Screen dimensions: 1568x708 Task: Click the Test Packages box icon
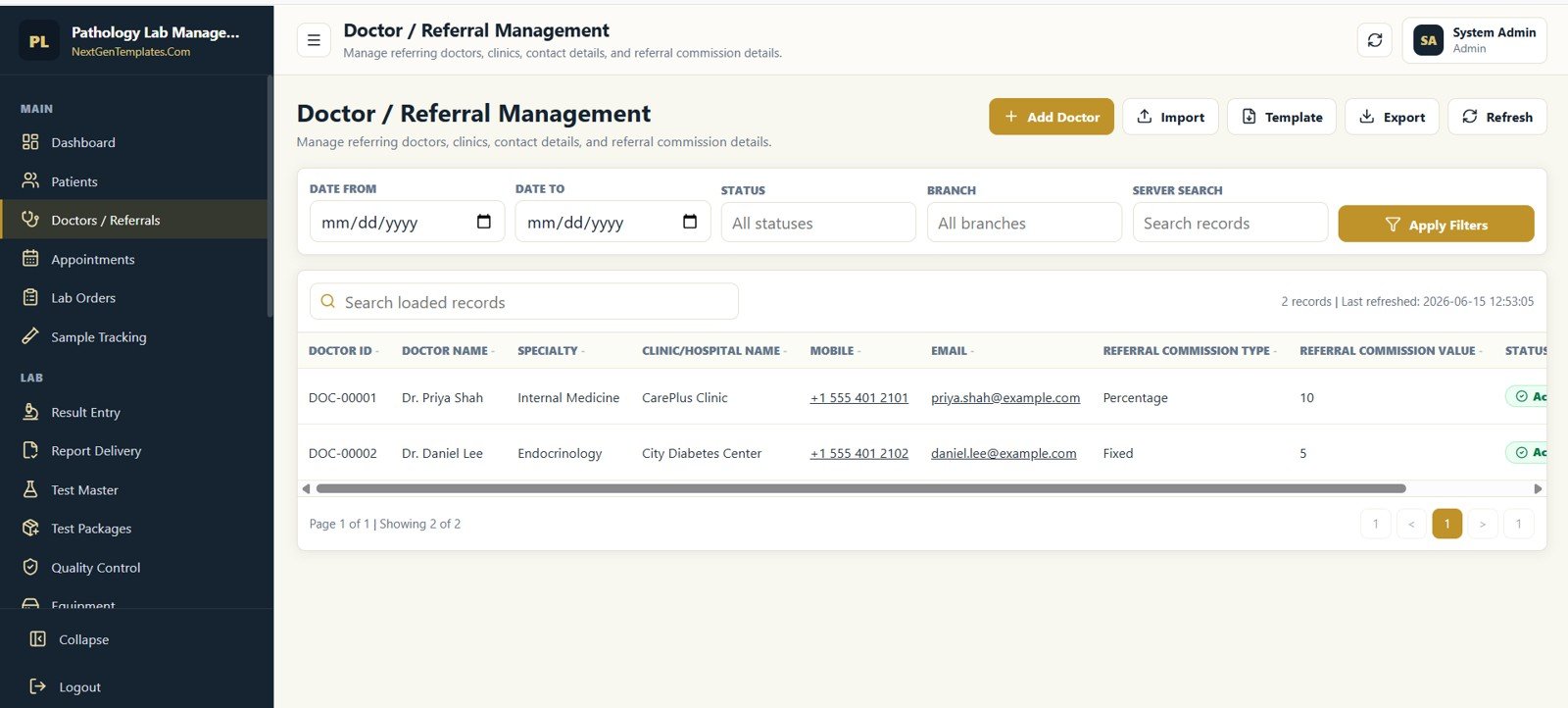(30, 528)
